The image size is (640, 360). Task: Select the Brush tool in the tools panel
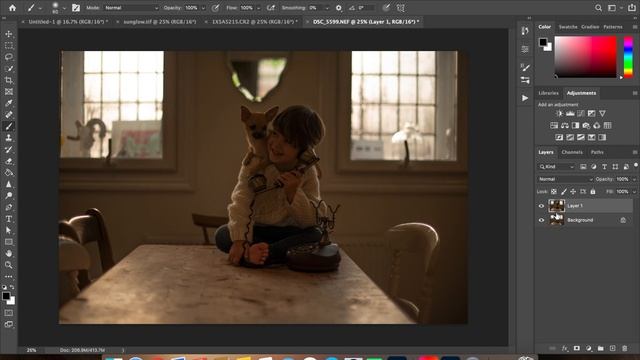(9, 126)
